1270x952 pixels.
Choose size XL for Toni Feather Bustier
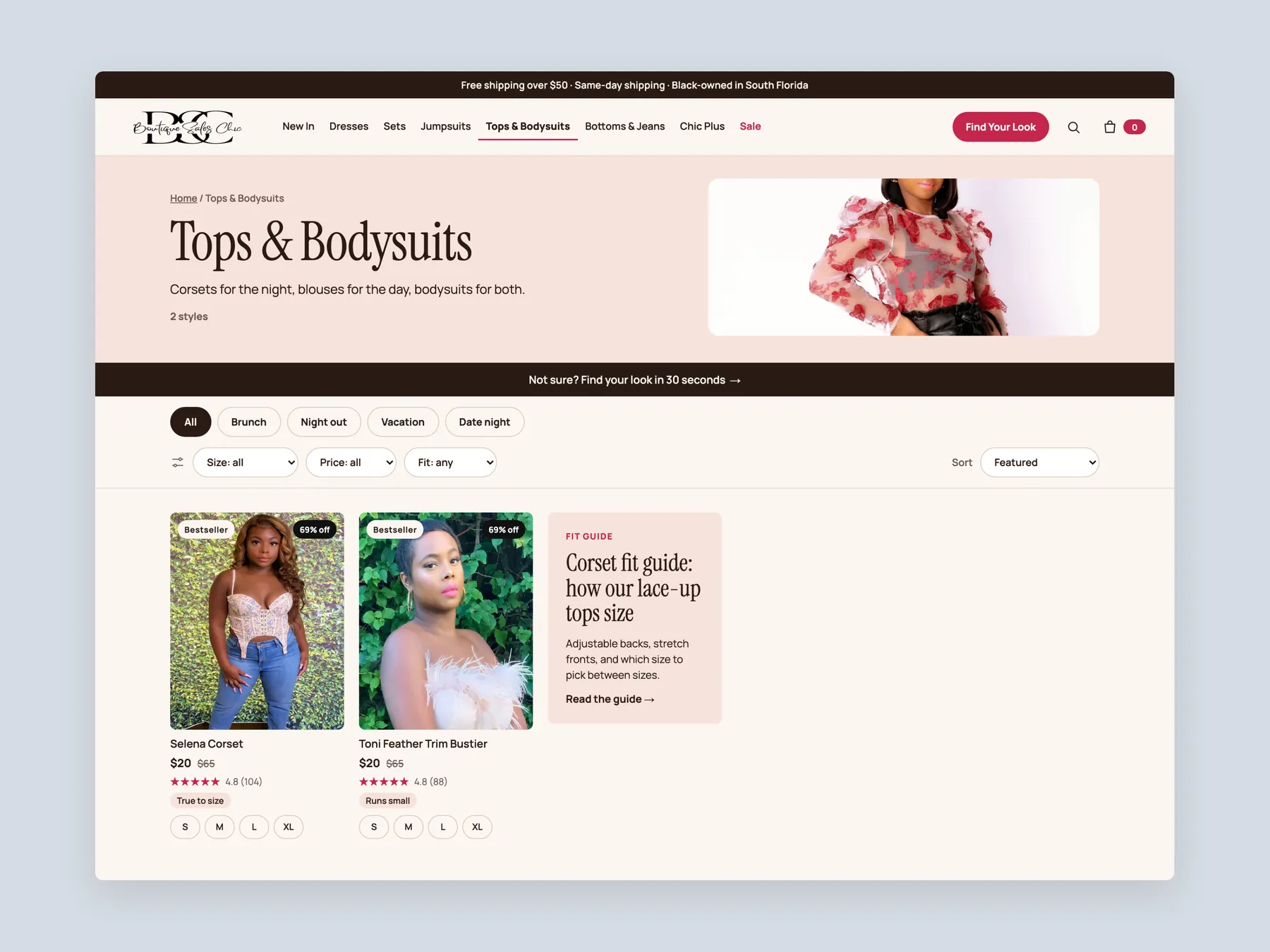[478, 826]
